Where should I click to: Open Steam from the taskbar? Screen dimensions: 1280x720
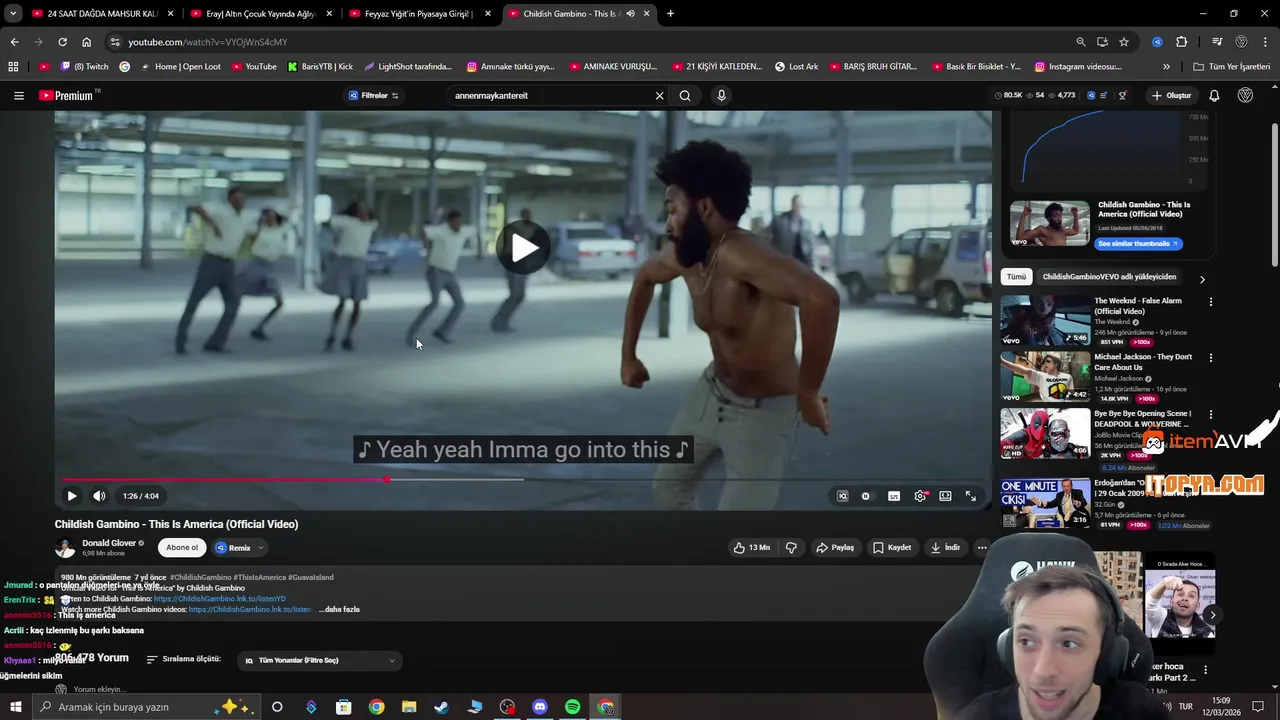click(441, 707)
